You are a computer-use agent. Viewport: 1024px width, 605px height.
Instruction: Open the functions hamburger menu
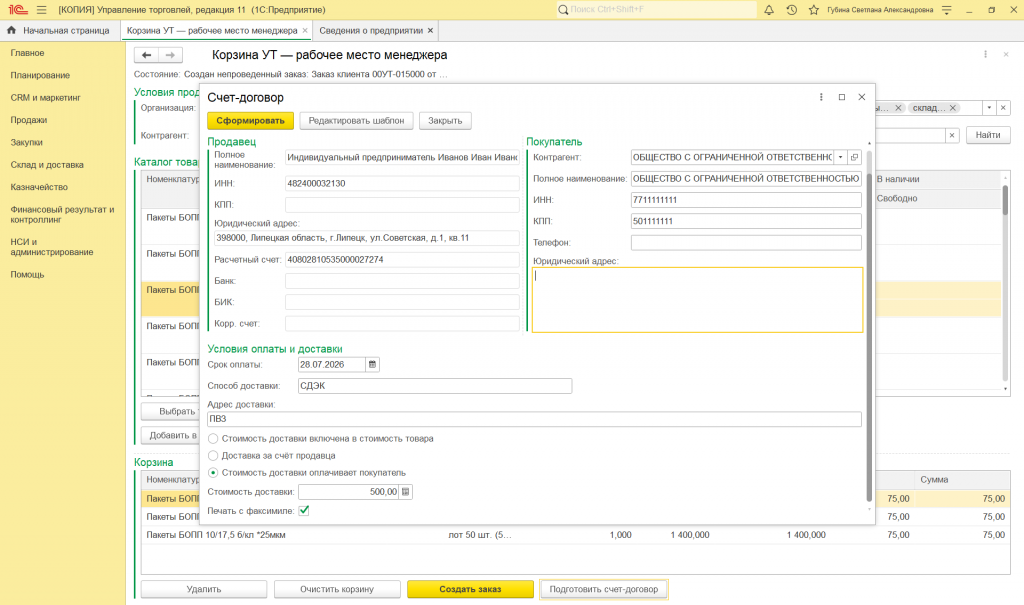(x=42, y=10)
